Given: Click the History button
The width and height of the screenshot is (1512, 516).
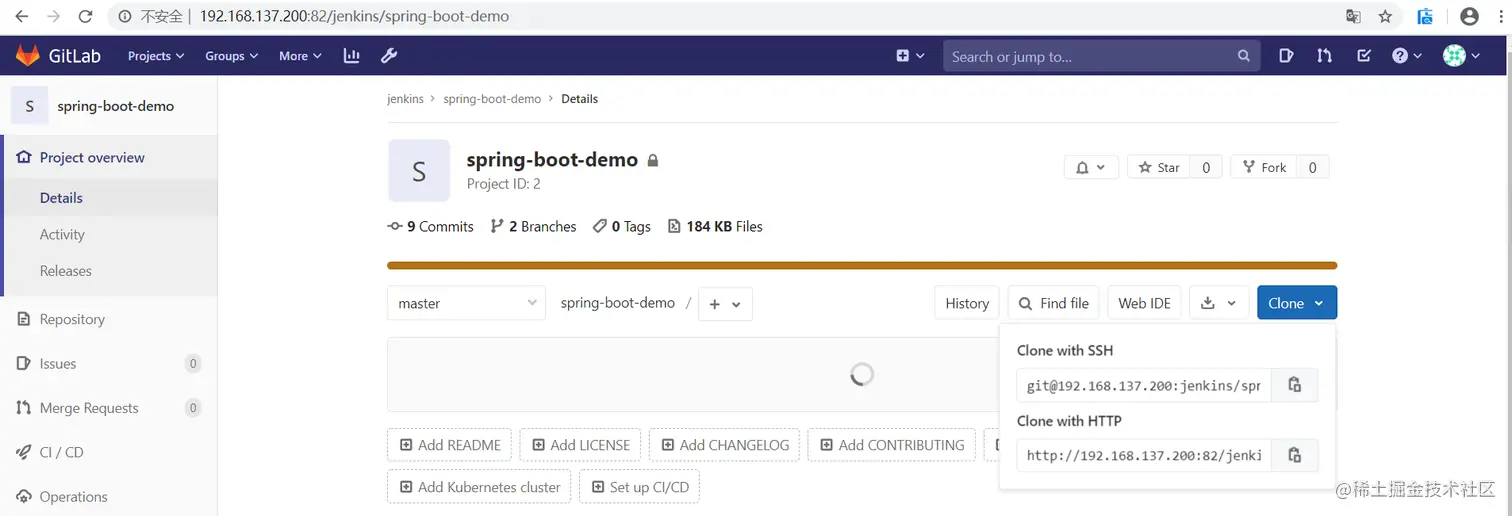Looking at the screenshot, I should pyautogui.click(x=967, y=303).
